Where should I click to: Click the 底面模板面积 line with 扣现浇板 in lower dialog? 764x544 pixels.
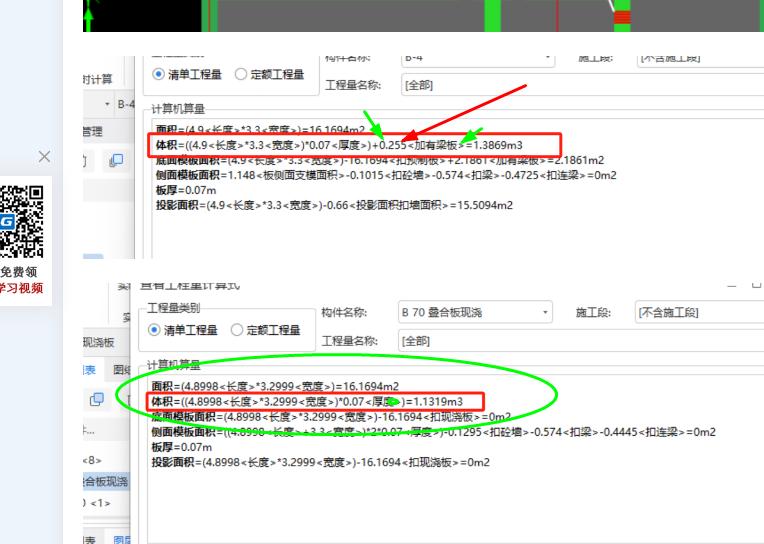click(x=331, y=417)
